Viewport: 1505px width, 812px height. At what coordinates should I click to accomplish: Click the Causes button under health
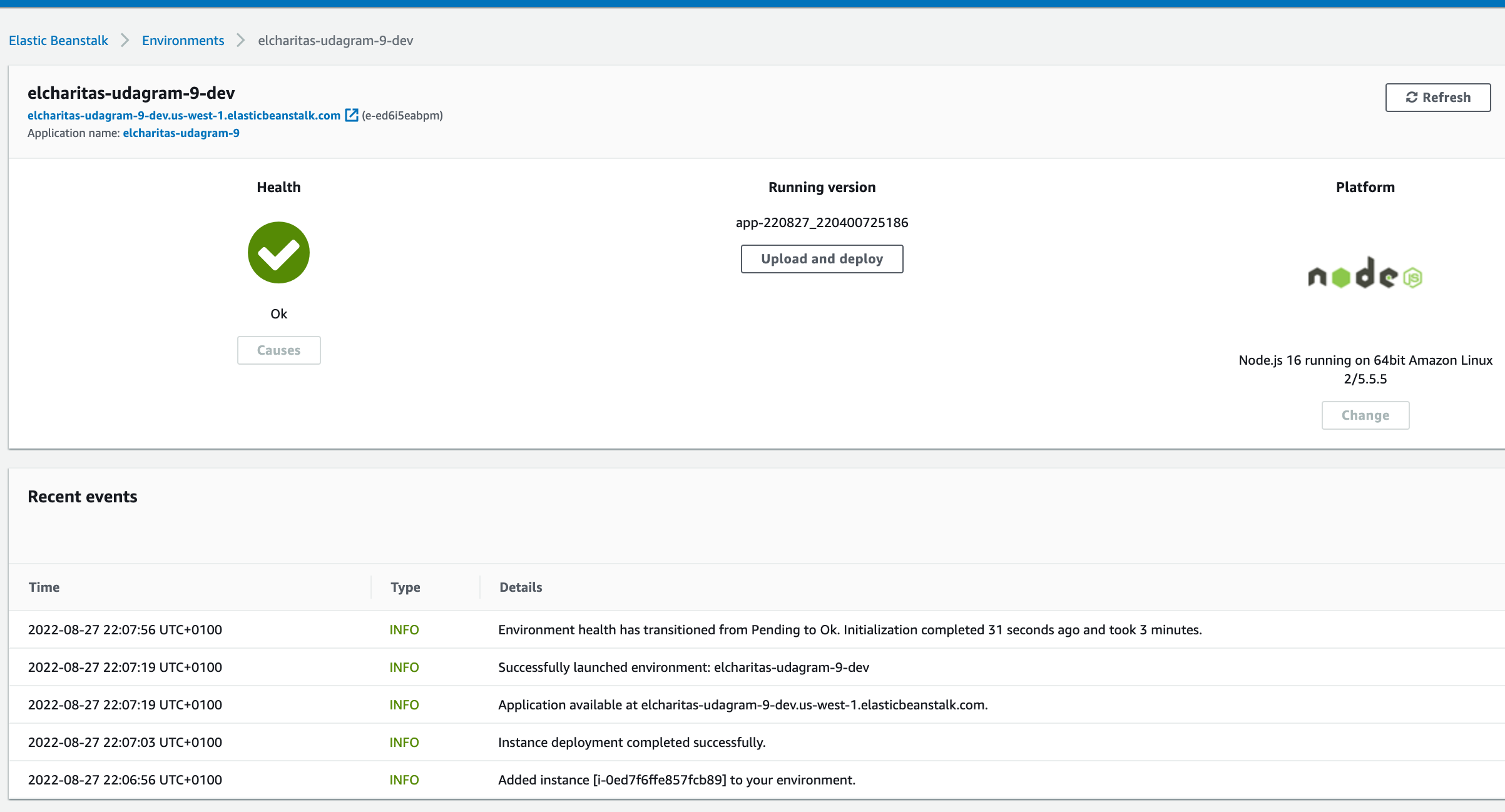coord(278,350)
